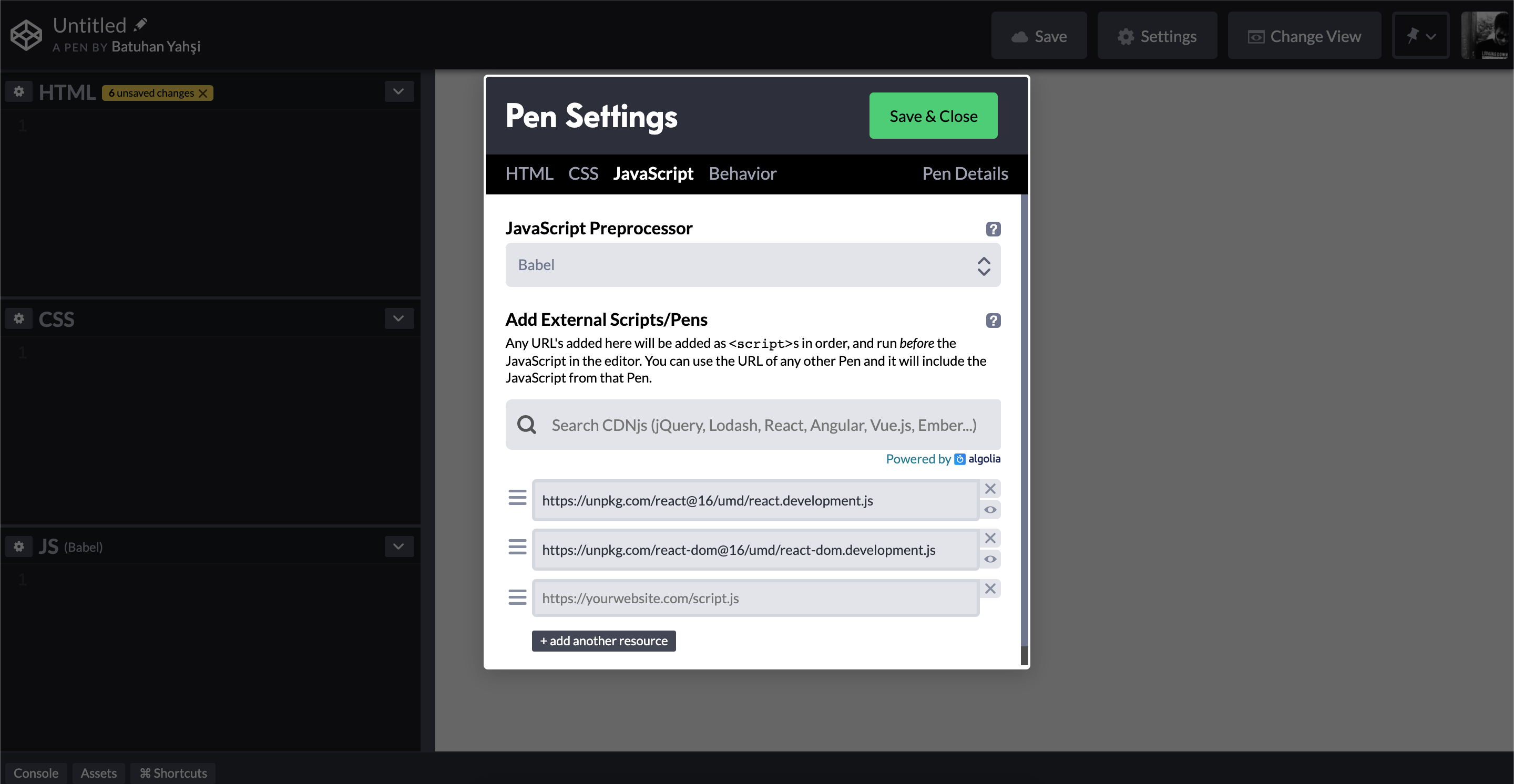Open author Batuhan Yahşi profile link
1514x784 pixels.
click(156, 46)
